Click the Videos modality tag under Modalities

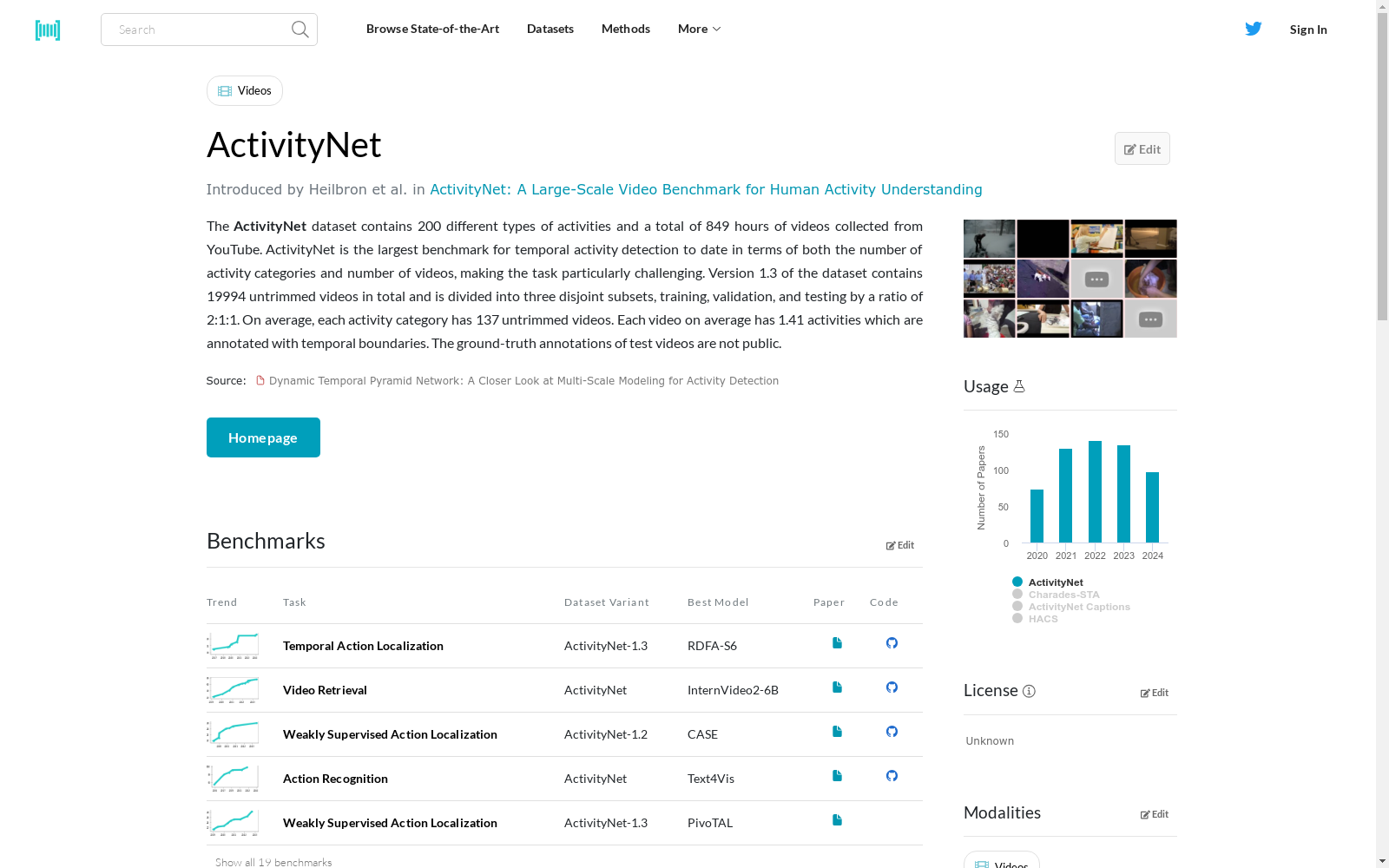coord(1002,861)
